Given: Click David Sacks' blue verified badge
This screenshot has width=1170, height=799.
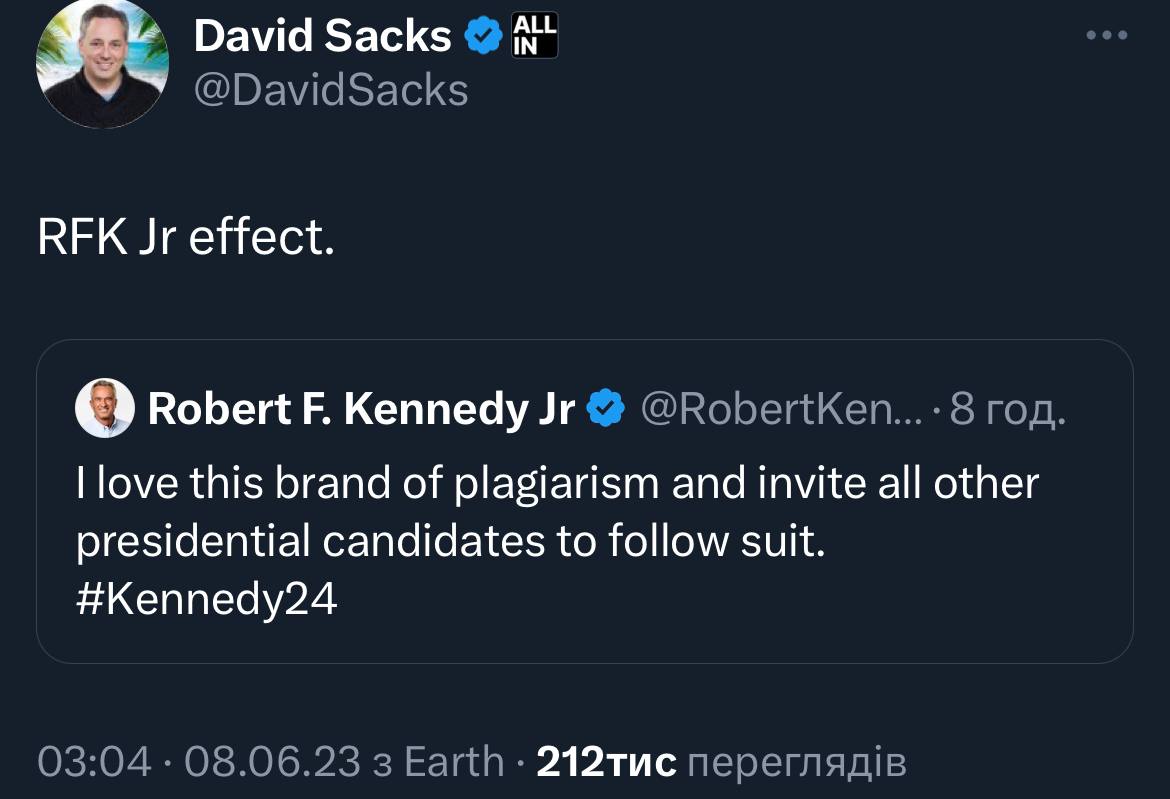Looking at the screenshot, I should point(484,37).
